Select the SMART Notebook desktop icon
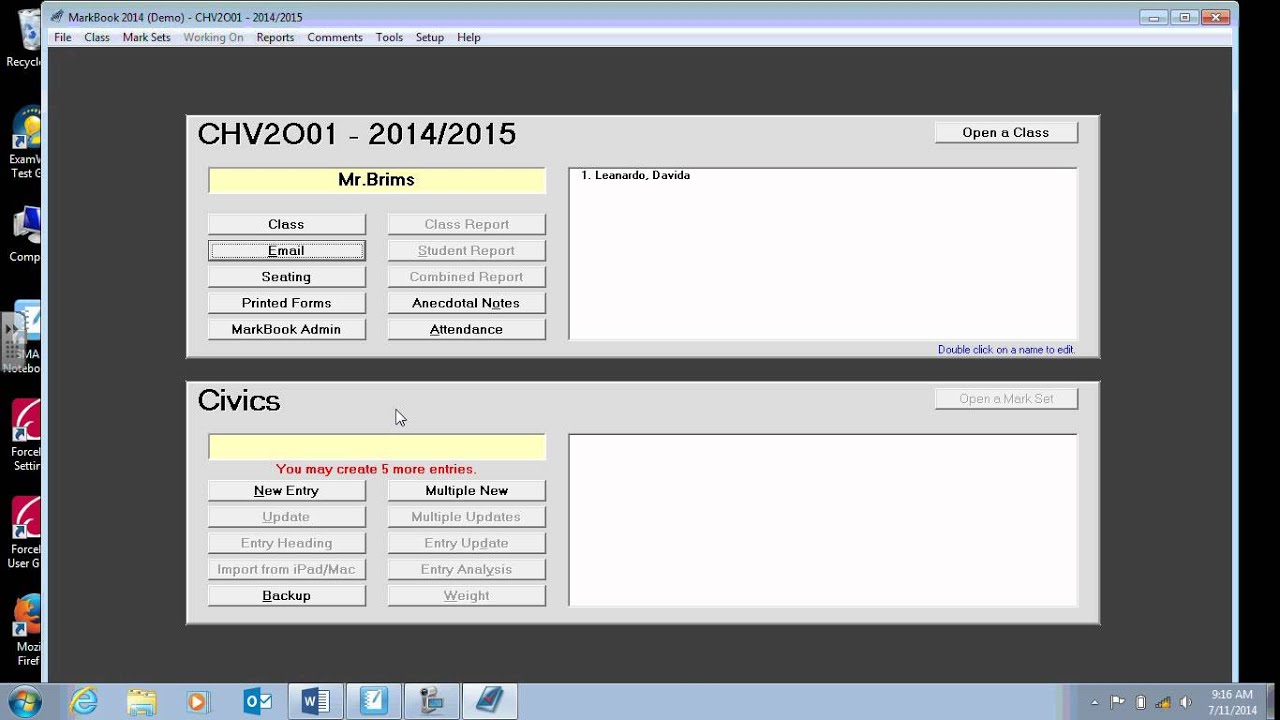Viewport: 1280px width, 720px height. click(x=26, y=338)
